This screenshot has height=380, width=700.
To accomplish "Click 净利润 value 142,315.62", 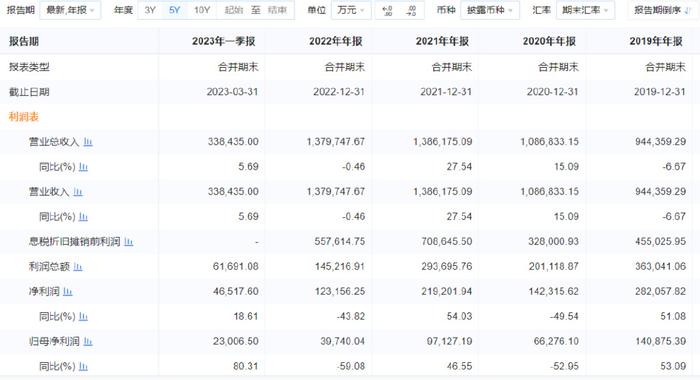I will point(553,292).
